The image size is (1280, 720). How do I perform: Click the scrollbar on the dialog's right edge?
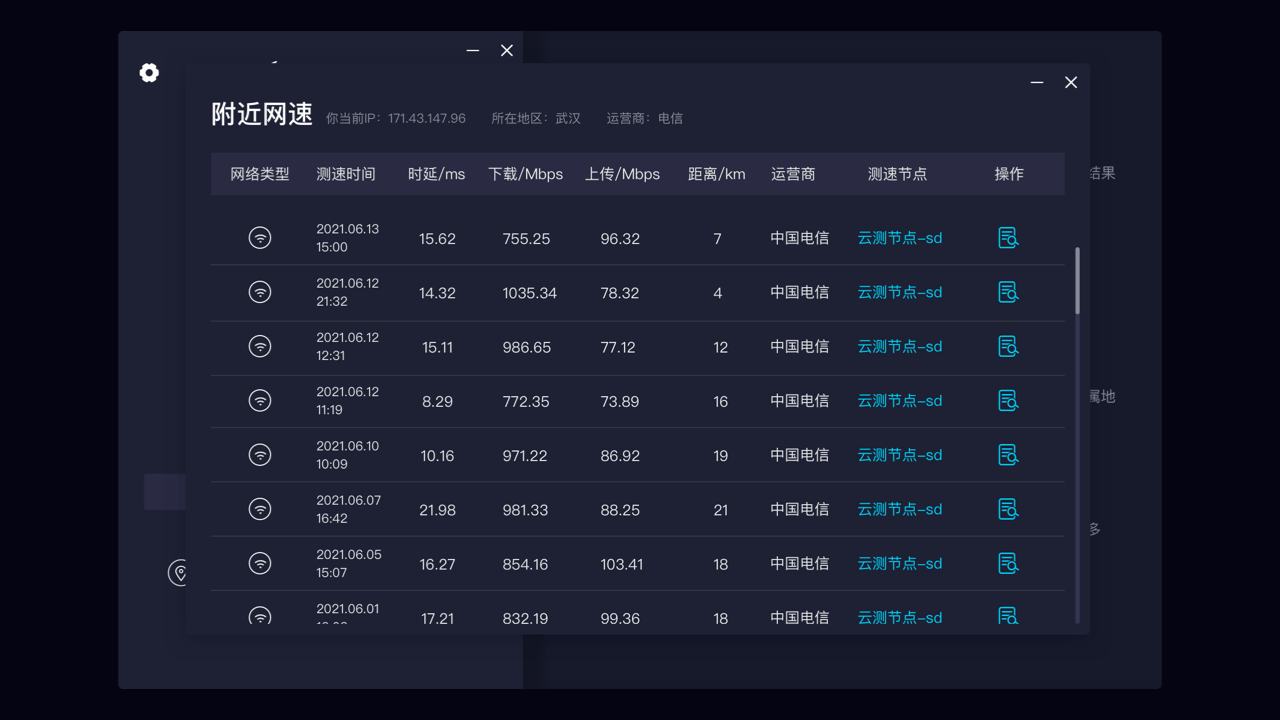[x=1079, y=280]
